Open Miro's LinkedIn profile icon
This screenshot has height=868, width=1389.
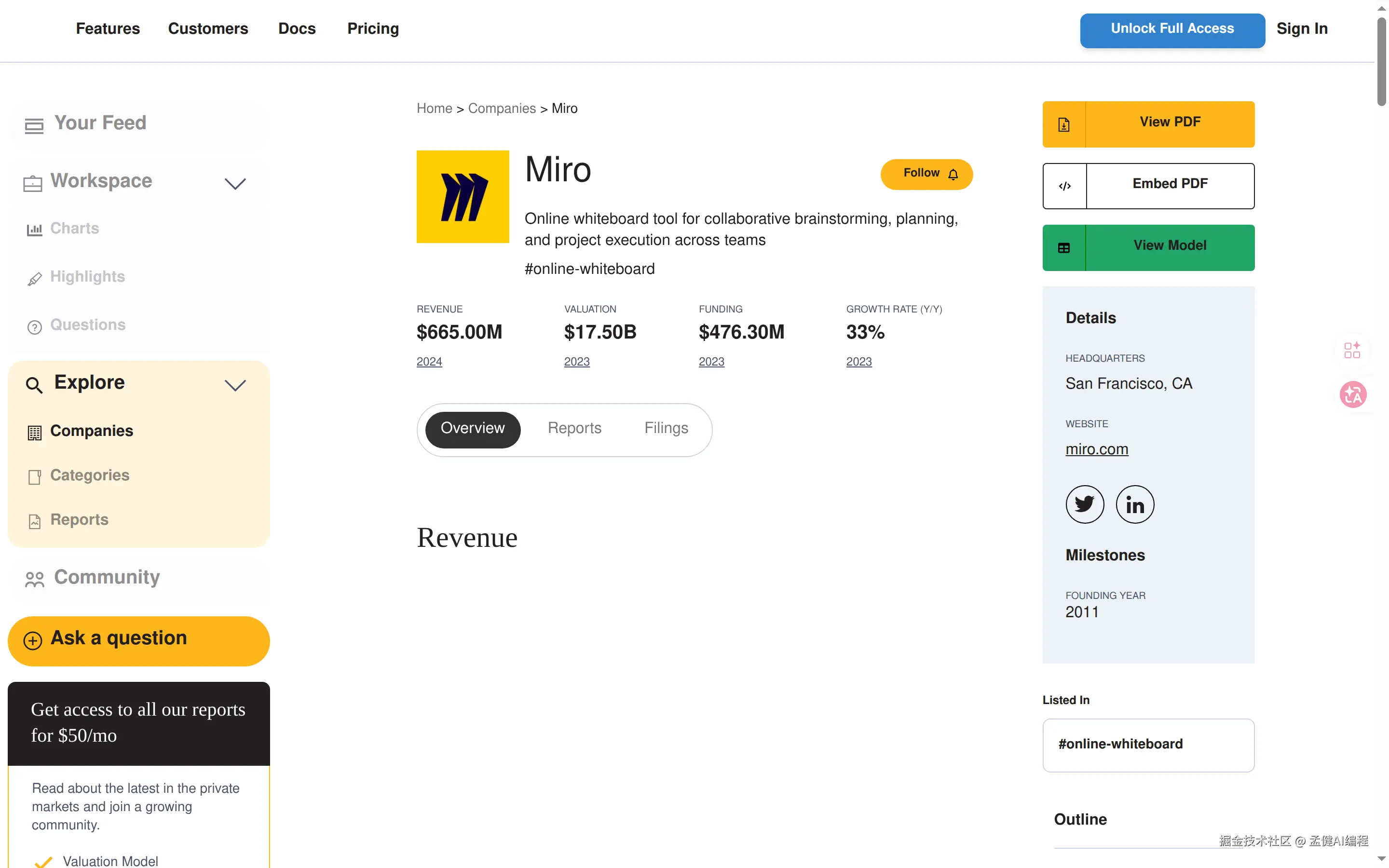click(x=1134, y=504)
